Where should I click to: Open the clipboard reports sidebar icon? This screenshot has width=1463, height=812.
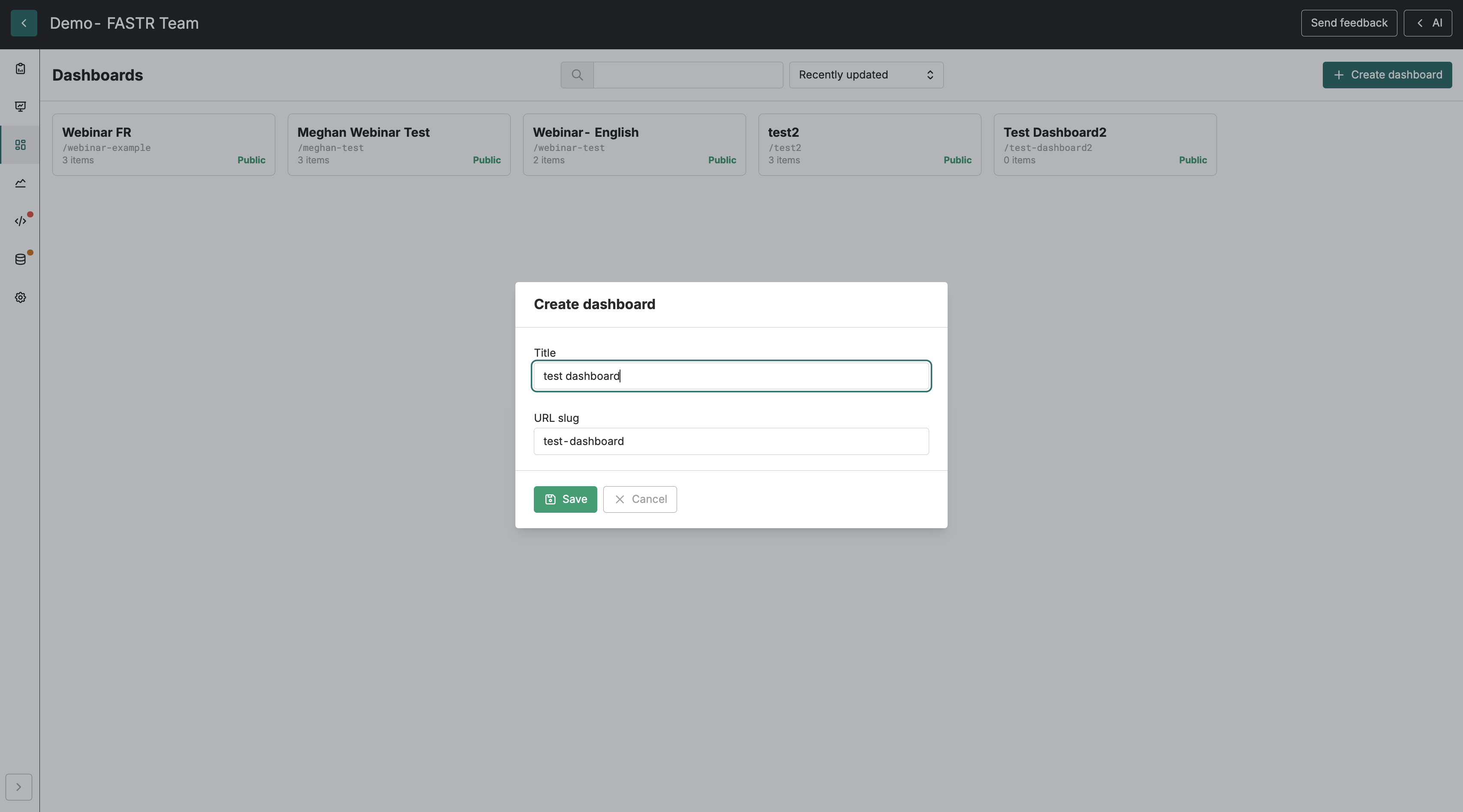click(x=21, y=69)
